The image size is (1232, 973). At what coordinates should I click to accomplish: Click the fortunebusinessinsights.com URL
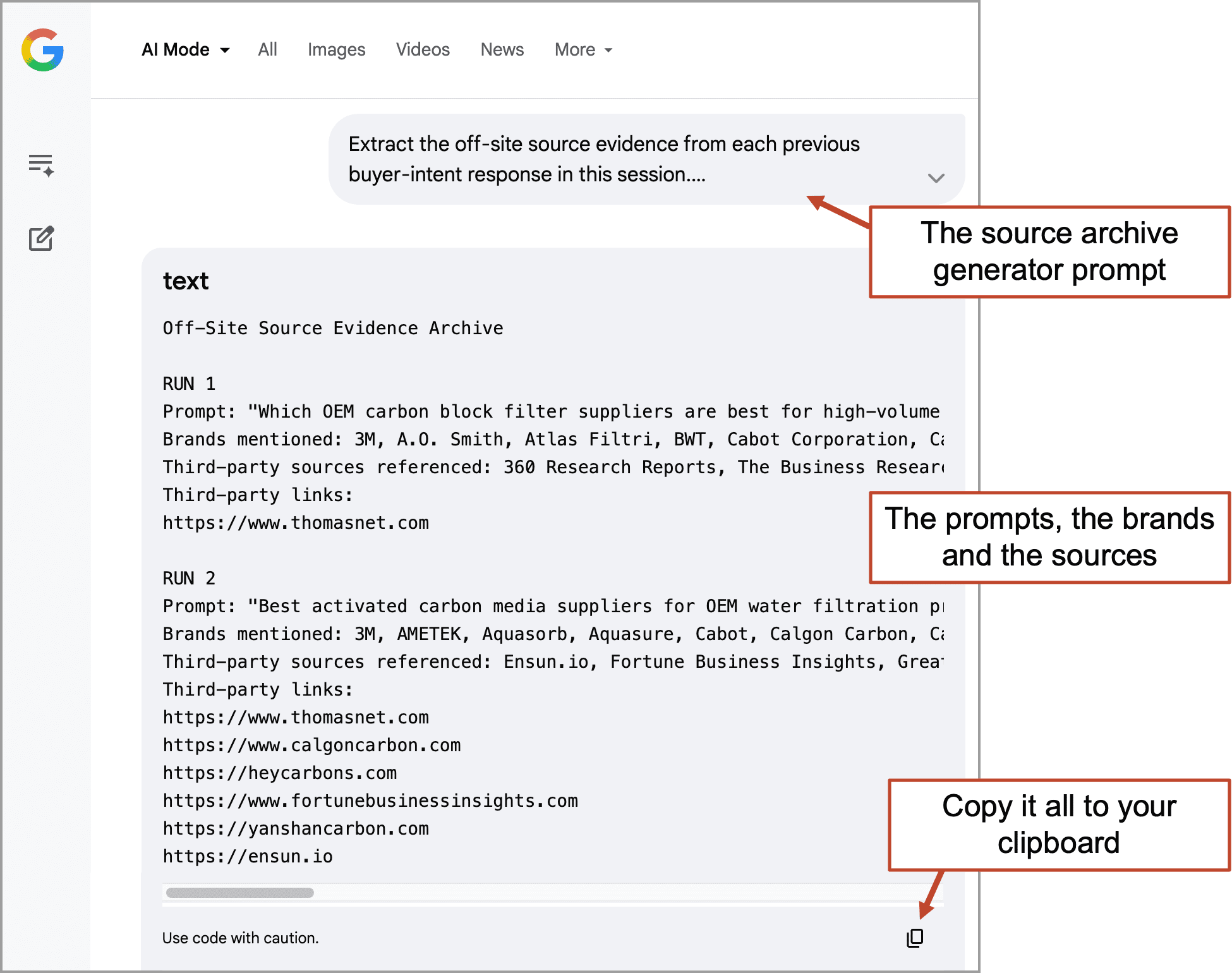point(370,801)
